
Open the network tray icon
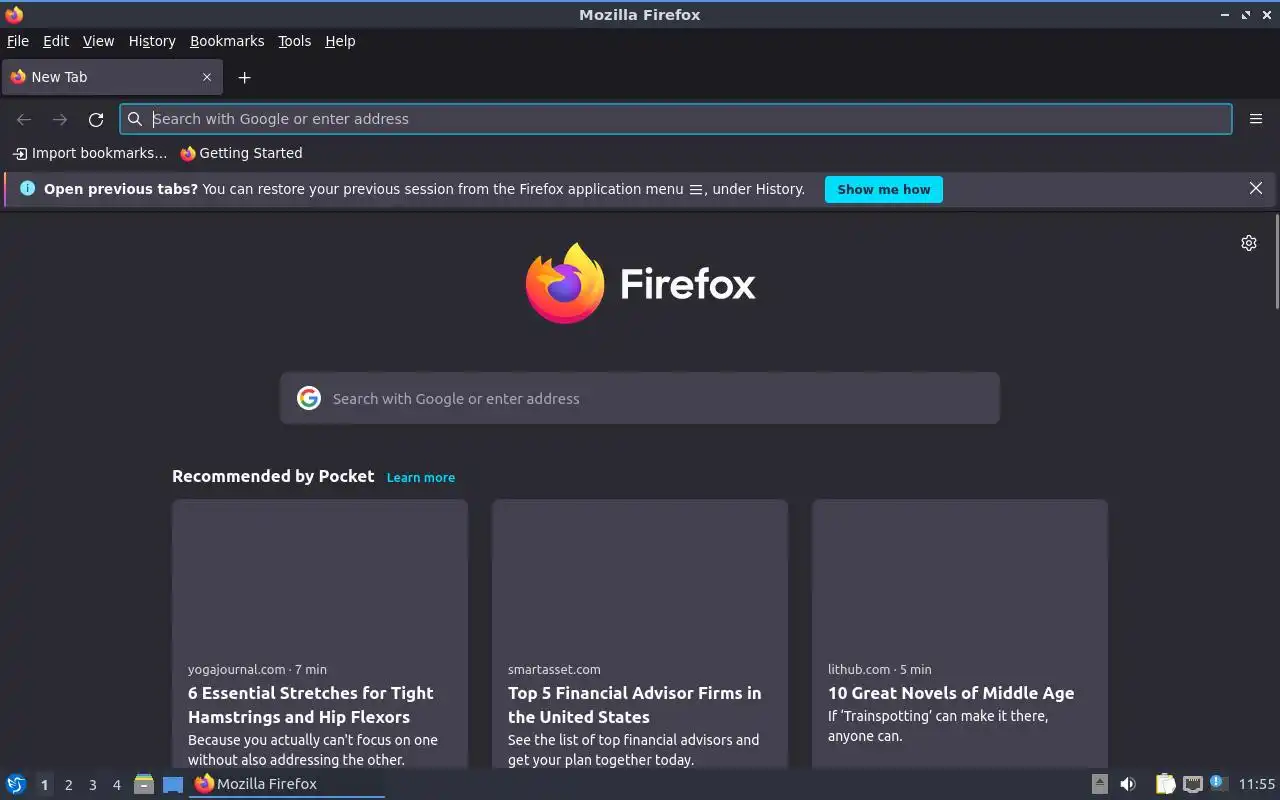1192,784
